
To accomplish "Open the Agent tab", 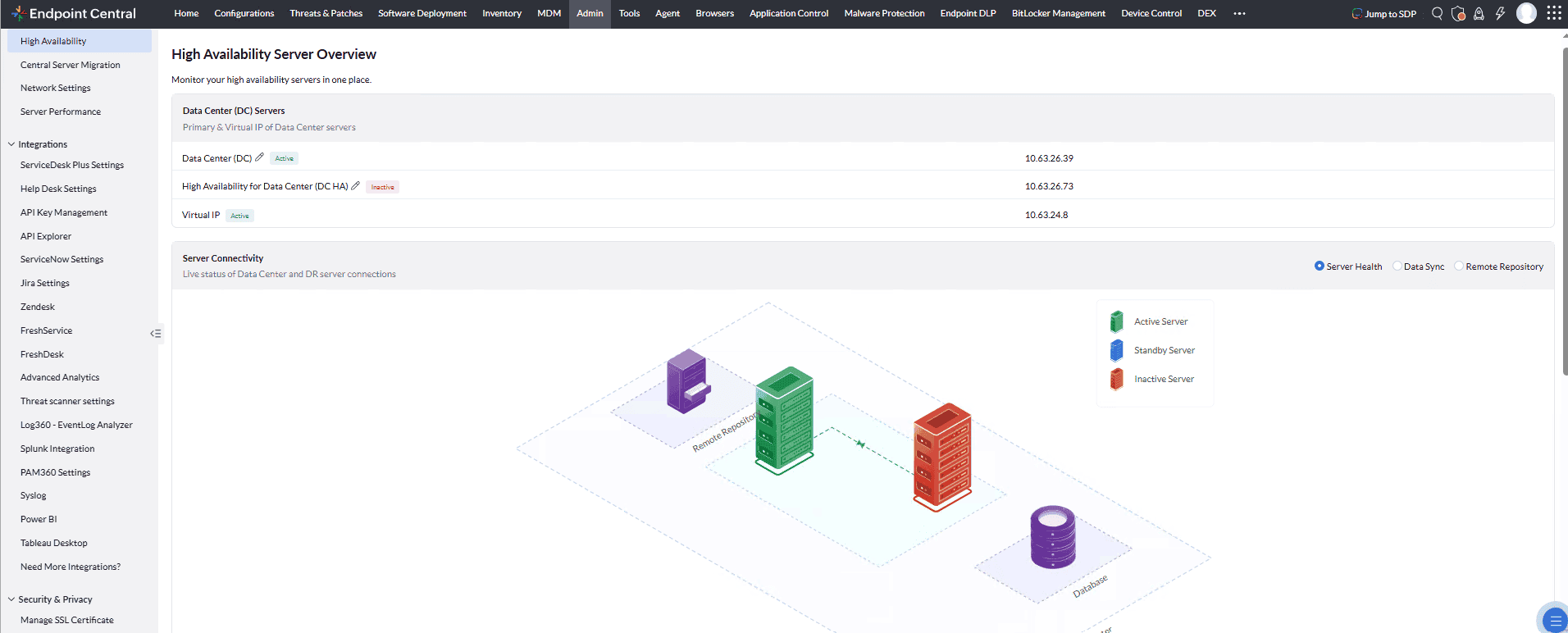I will (668, 13).
